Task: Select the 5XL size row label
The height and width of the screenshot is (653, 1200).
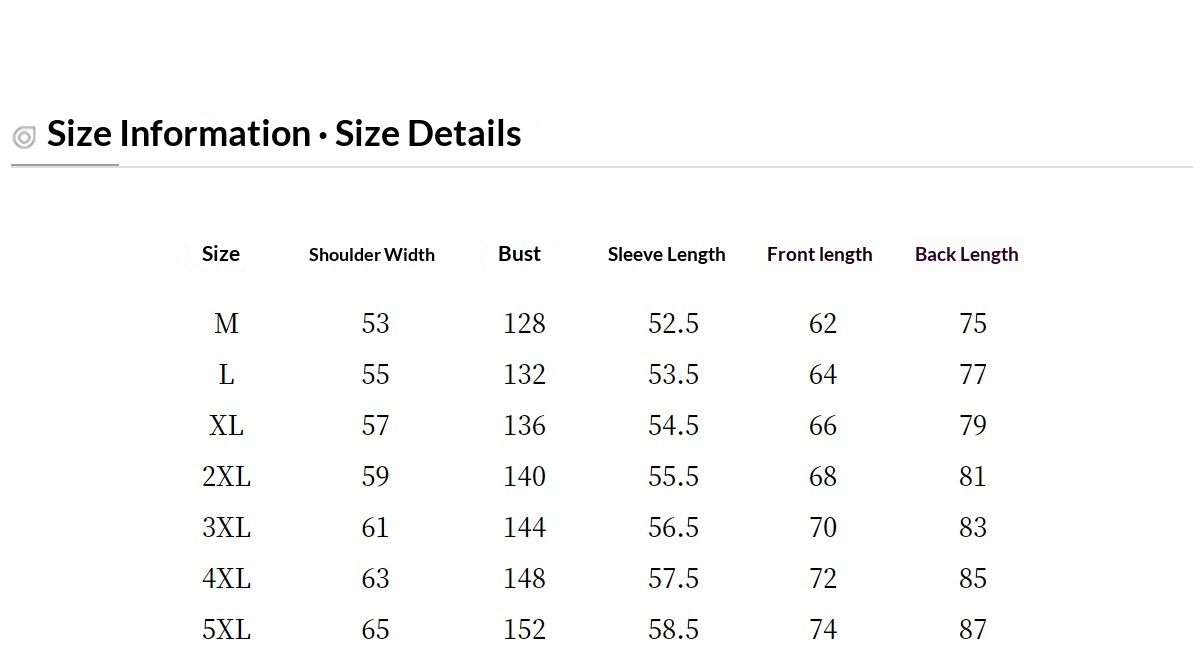Action: click(226, 630)
